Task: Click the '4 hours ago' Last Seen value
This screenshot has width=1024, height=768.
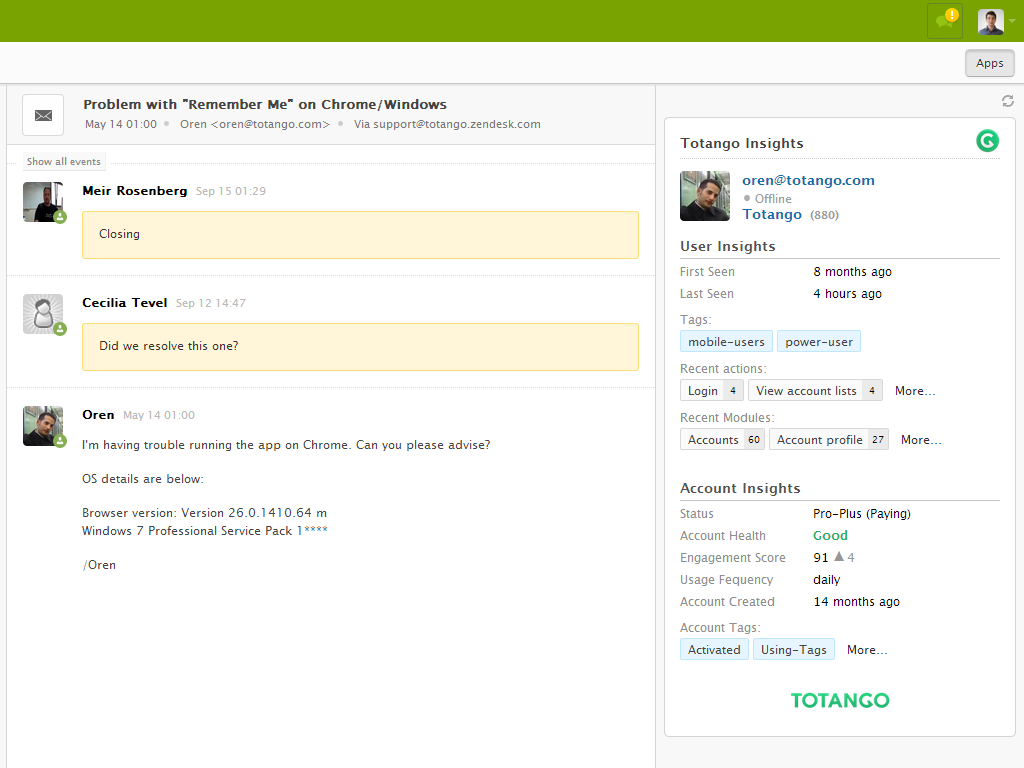Action: (847, 294)
